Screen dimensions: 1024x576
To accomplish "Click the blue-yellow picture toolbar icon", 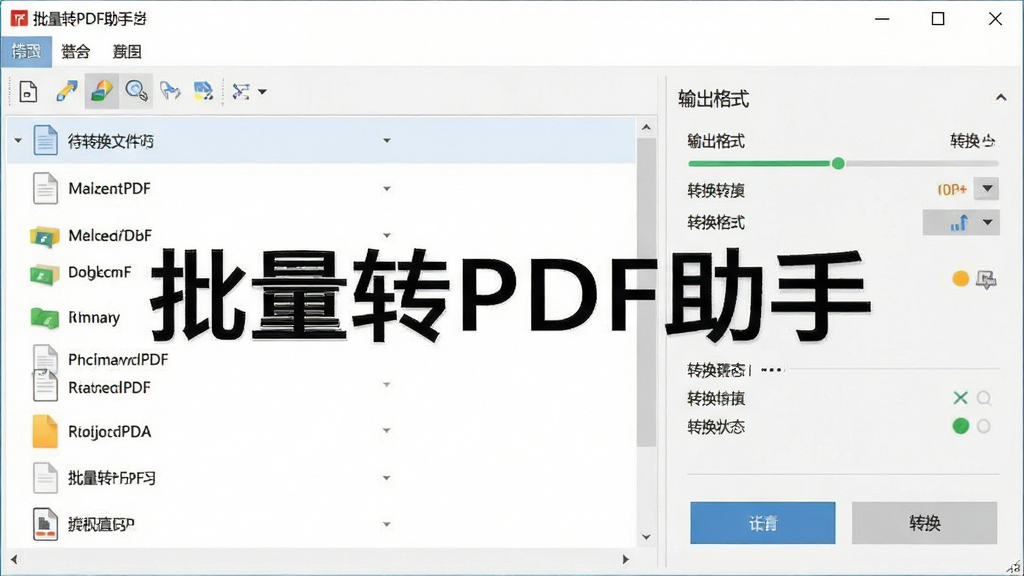I will tap(203, 91).
